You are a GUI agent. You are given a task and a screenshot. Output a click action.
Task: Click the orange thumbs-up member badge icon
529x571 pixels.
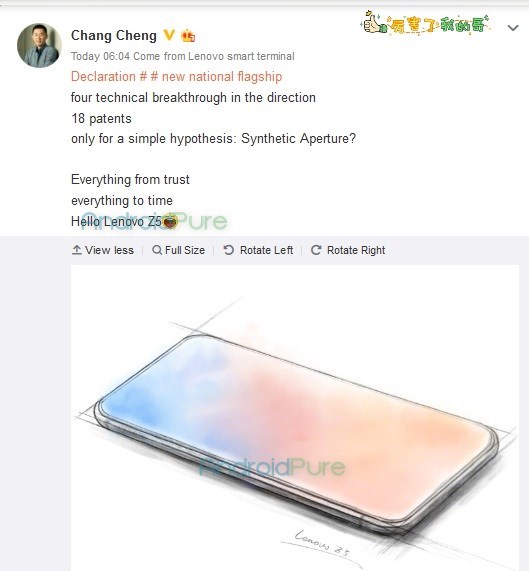click(x=188, y=36)
